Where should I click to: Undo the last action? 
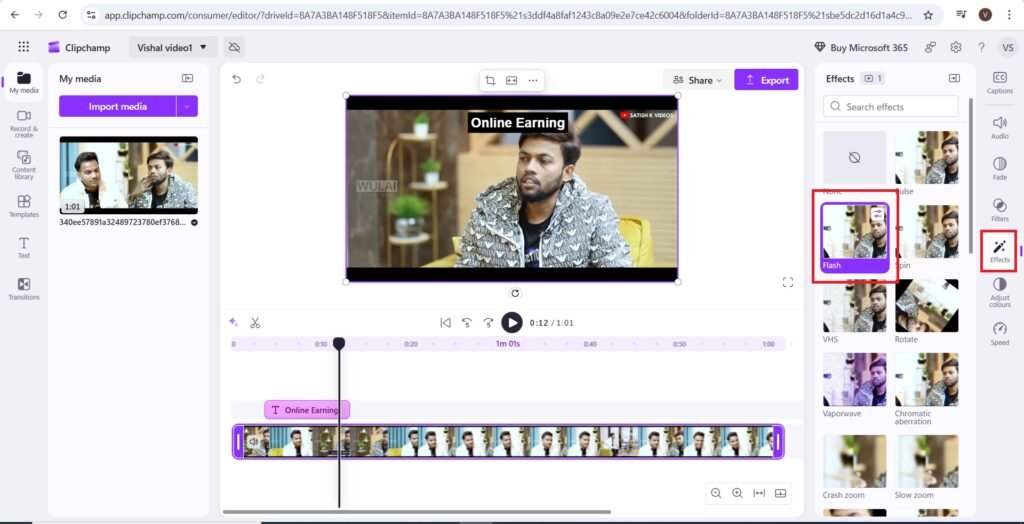point(236,79)
